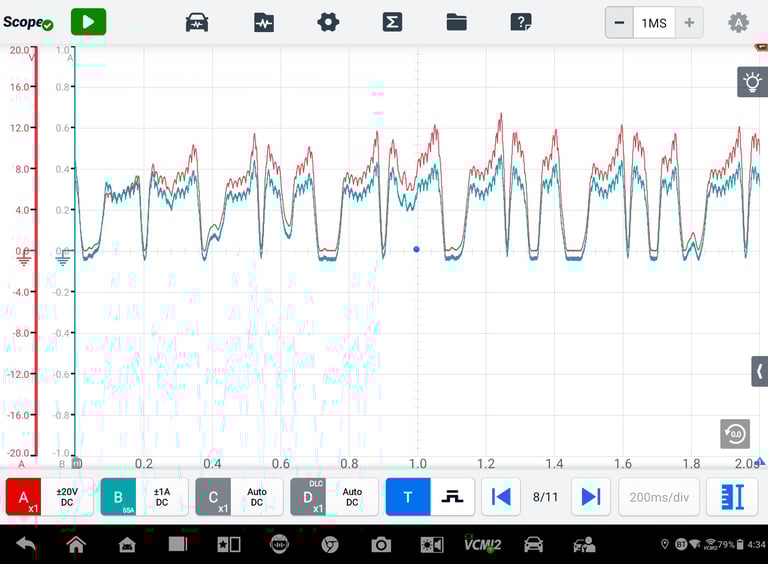Increase sample count with plus button

689,23
